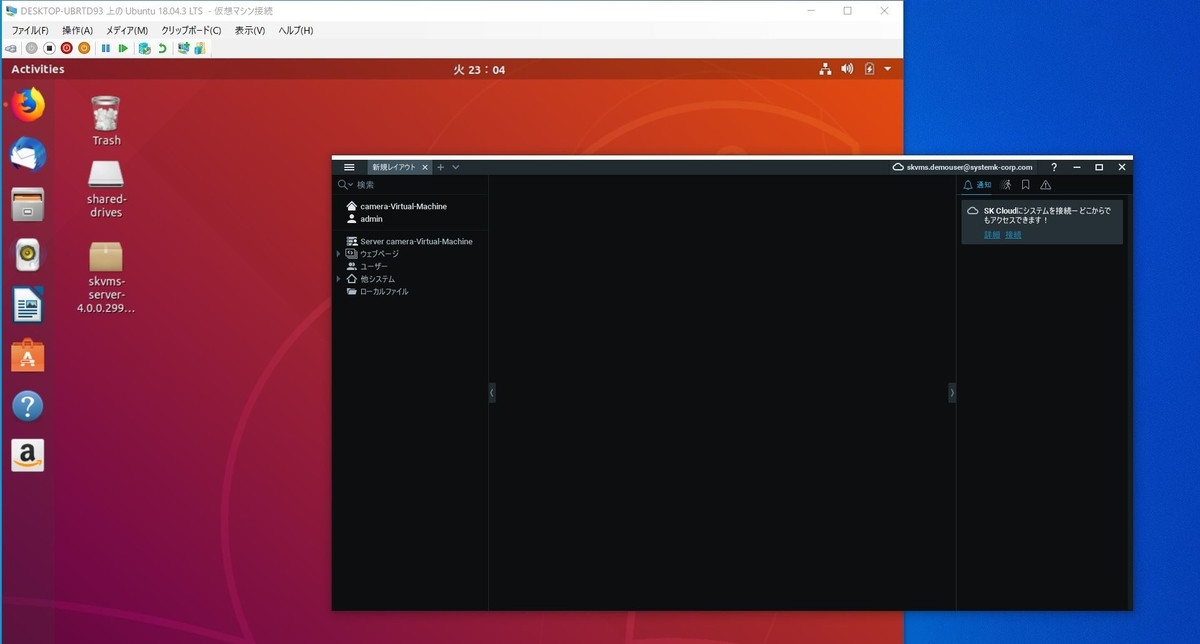Open the ヘルプ(H) menu

point(295,31)
